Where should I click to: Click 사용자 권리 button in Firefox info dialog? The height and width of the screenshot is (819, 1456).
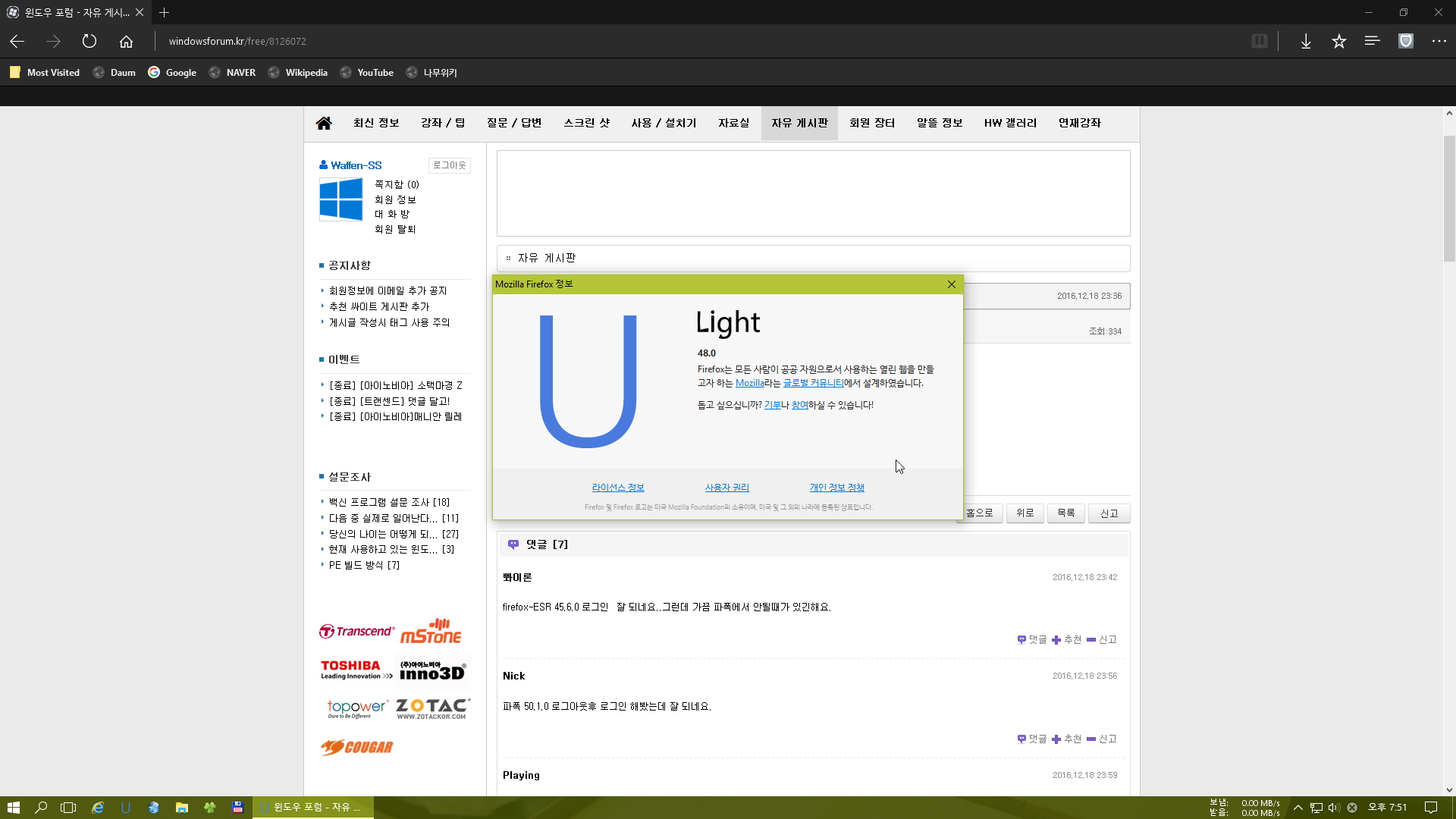[x=727, y=487]
